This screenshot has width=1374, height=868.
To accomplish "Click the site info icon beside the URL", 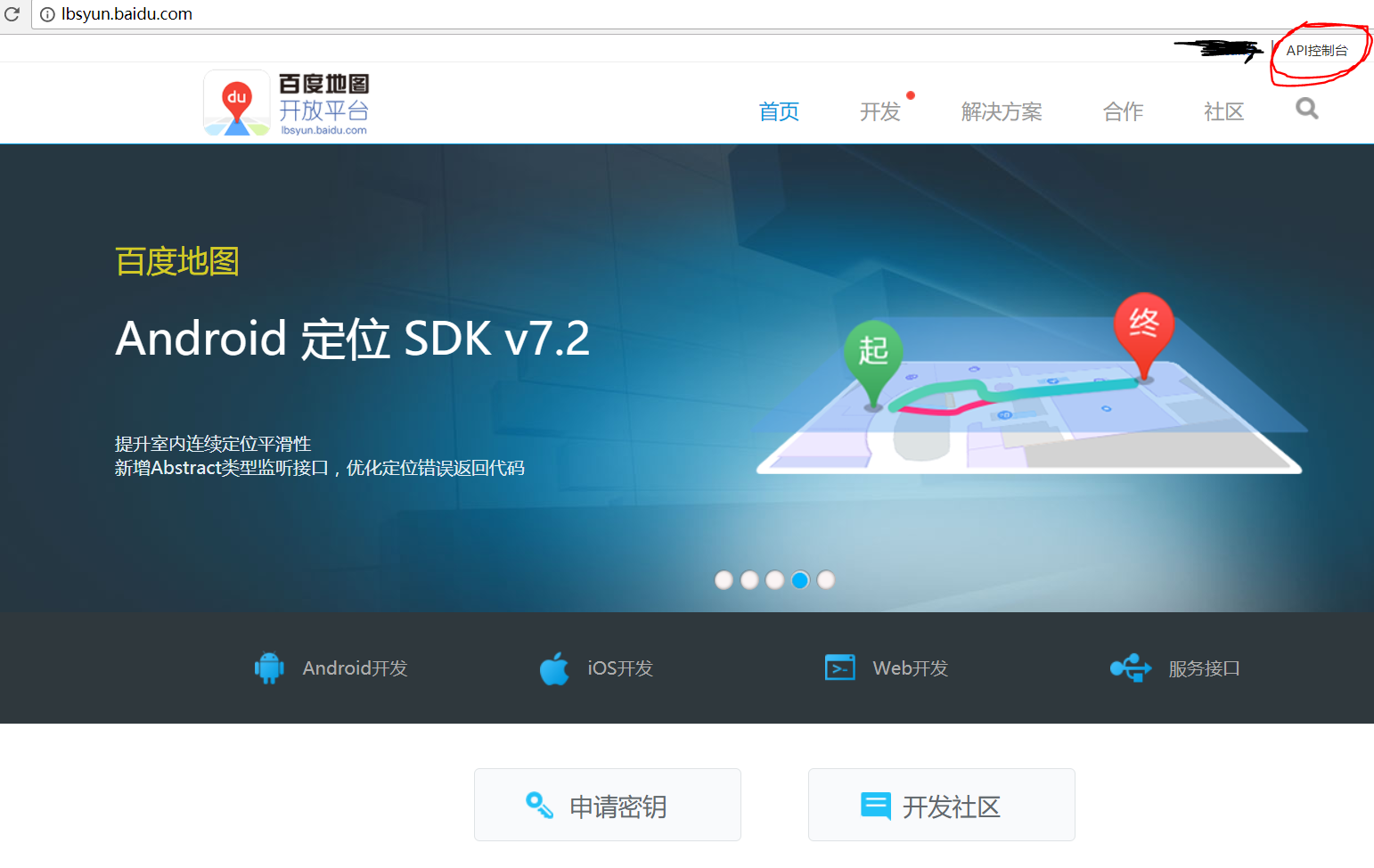I will pyautogui.click(x=47, y=14).
